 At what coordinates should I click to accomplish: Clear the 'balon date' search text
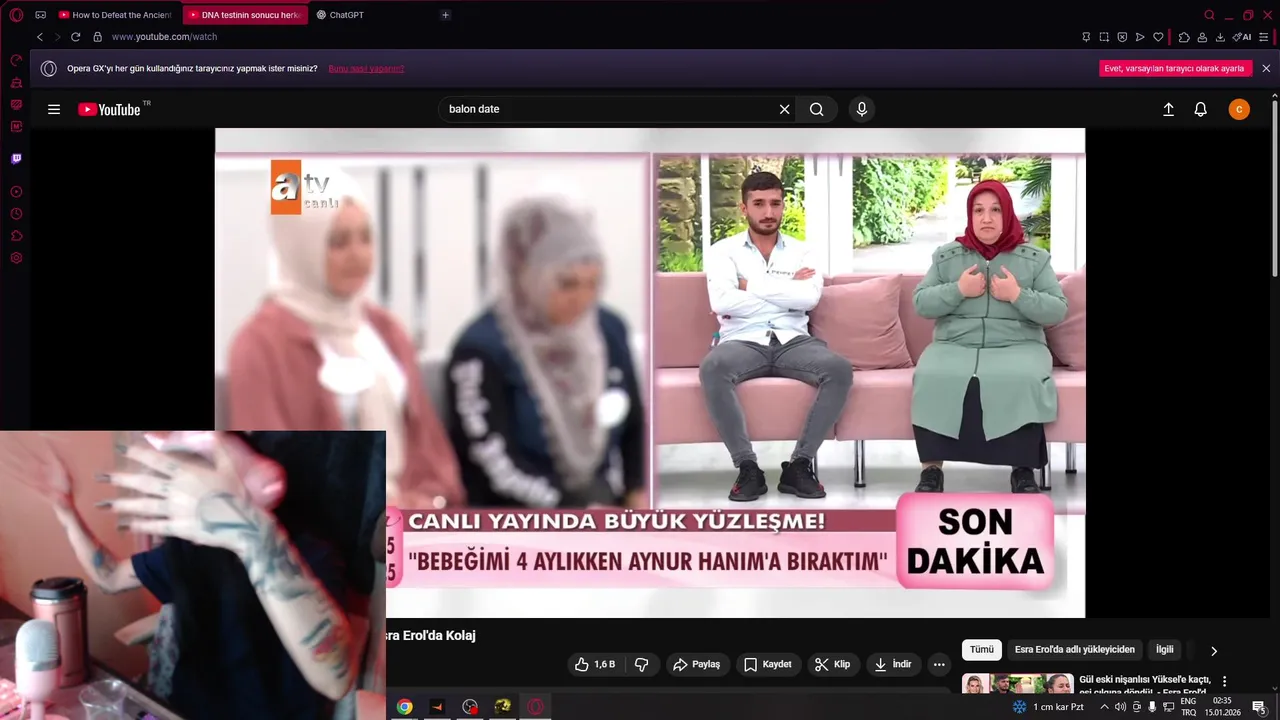tap(785, 110)
